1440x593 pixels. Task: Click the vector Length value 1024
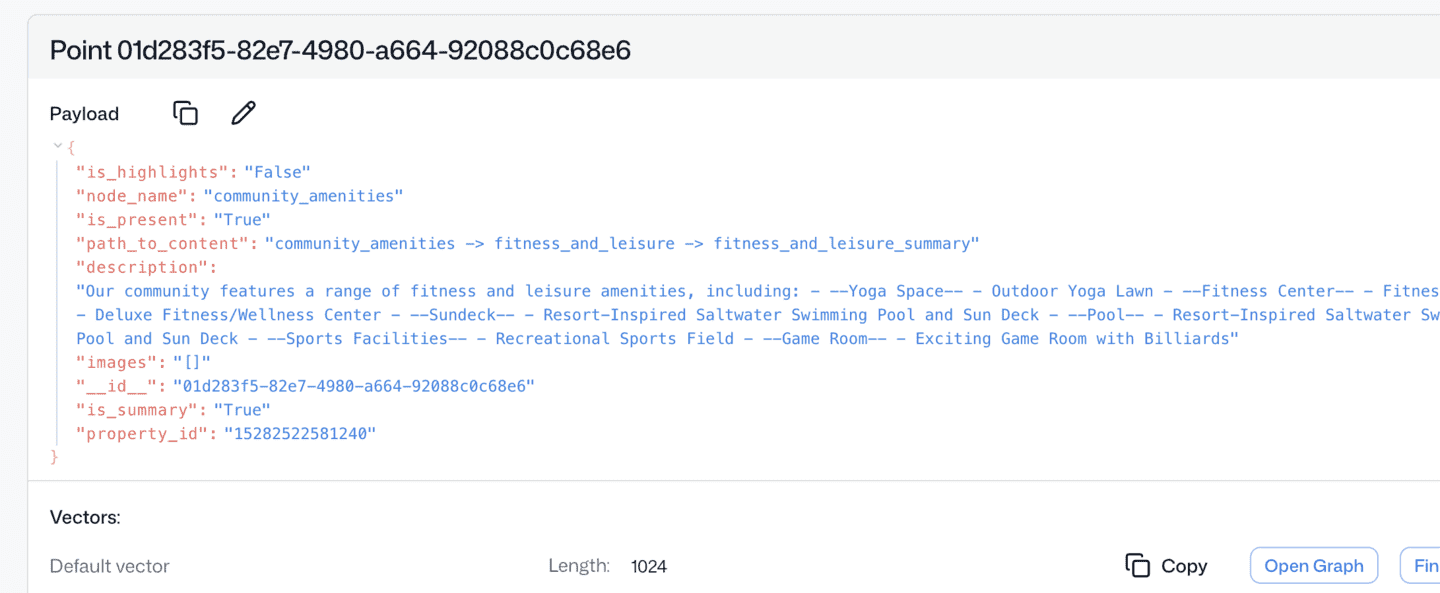(x=649, y=567)
